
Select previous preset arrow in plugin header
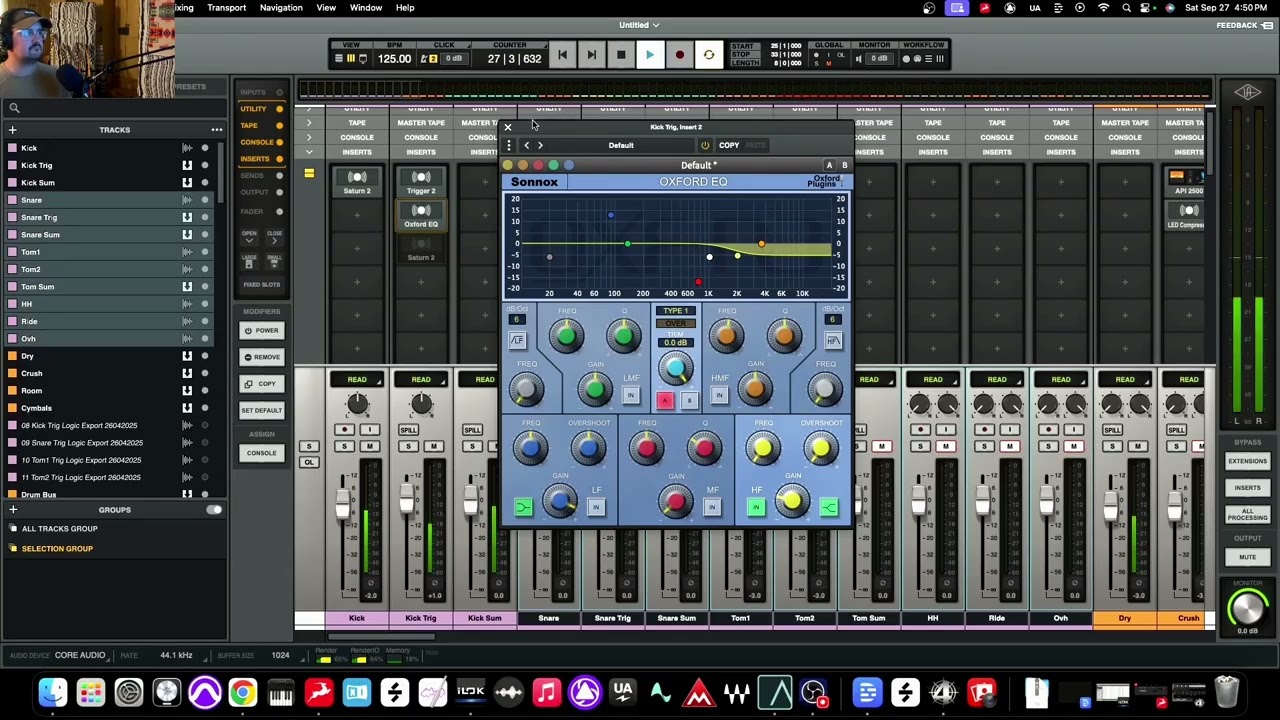tap(527, 145)
